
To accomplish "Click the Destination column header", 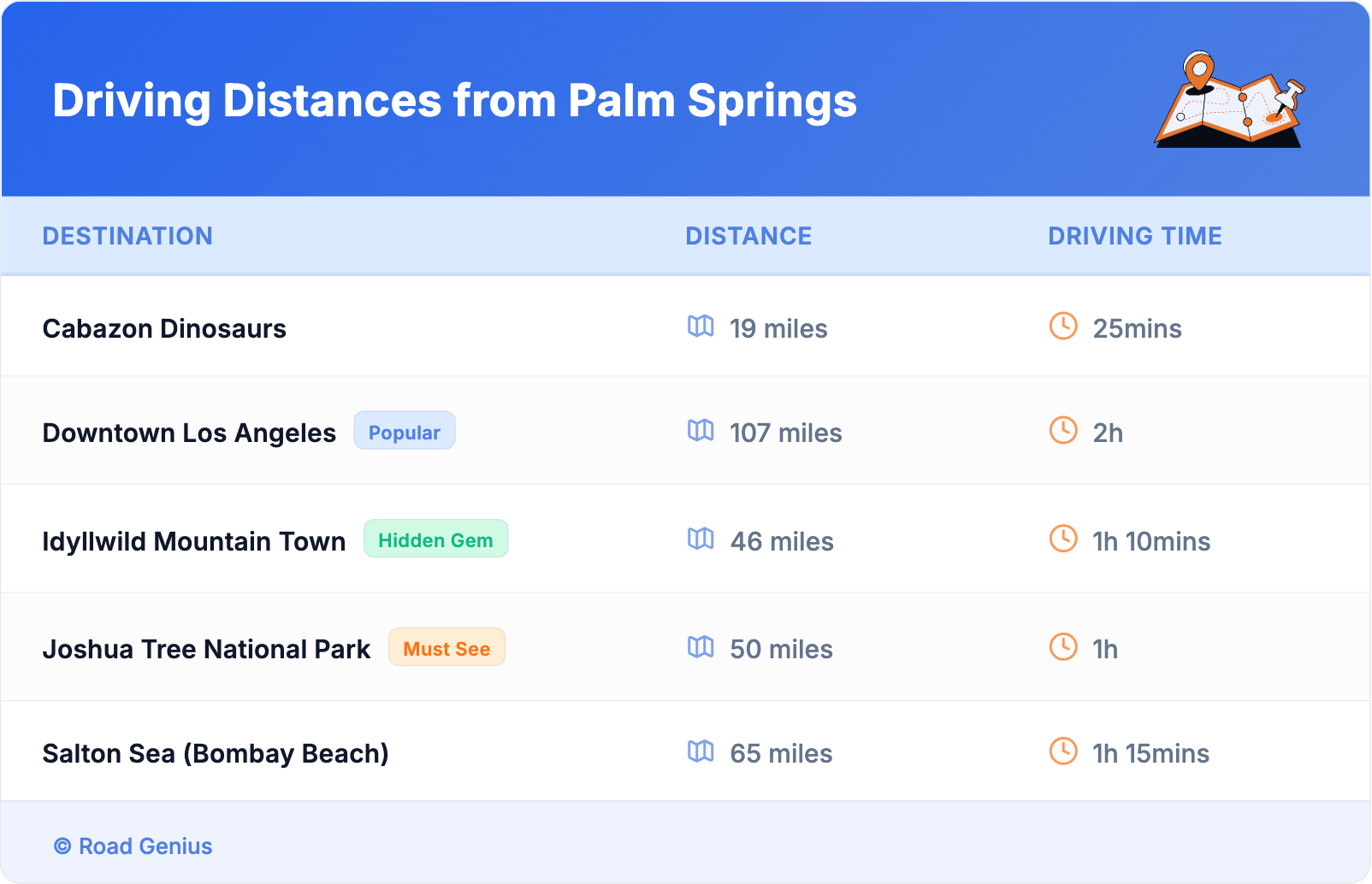I will click(127, 236).
